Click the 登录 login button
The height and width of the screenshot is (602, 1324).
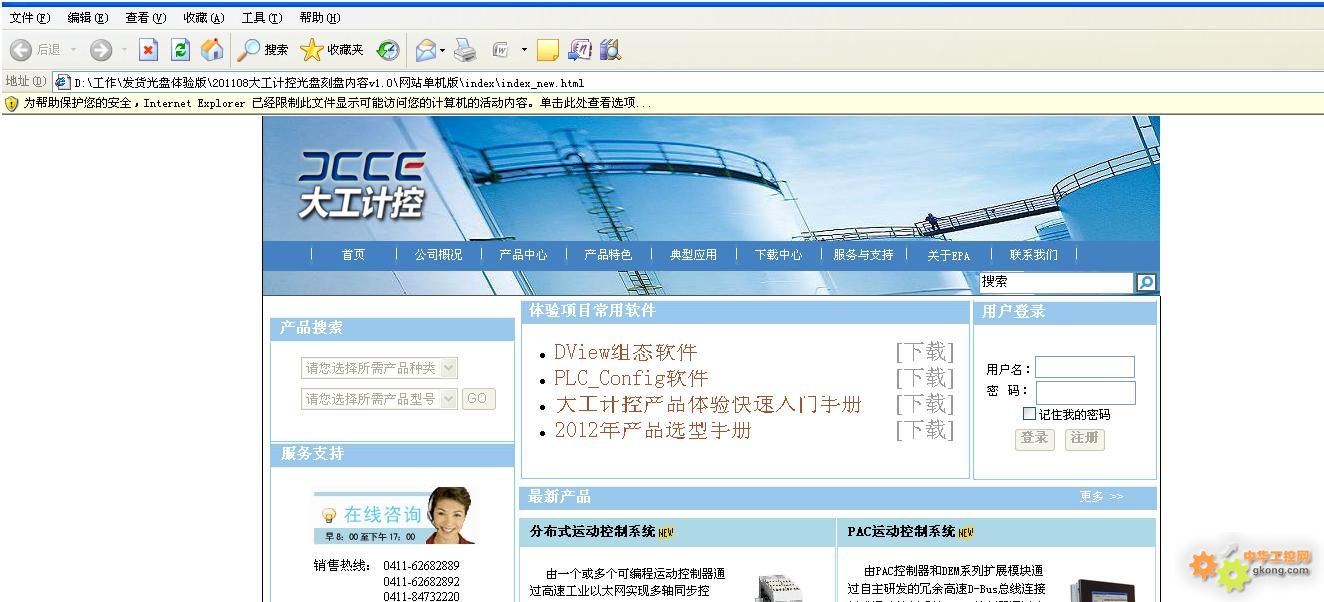pos(1035,438)
